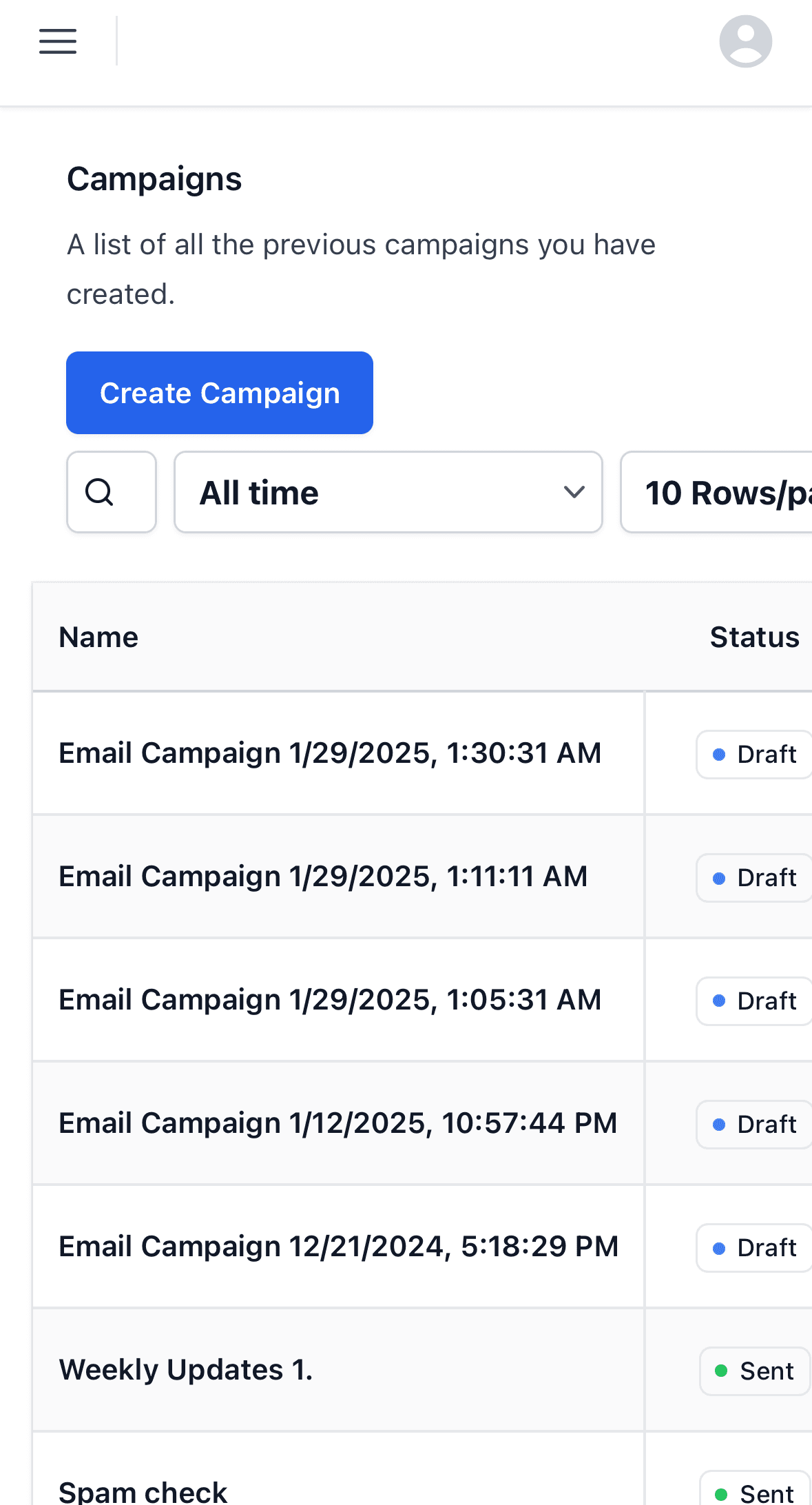Click Sent status badge for Weekly Updates 1.
812x1505 pixels.
pyautogui.click(x=755, y=1371)
